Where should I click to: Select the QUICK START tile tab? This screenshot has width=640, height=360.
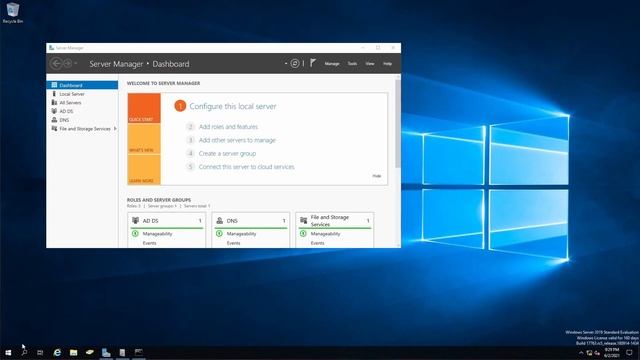pos(144,108)
